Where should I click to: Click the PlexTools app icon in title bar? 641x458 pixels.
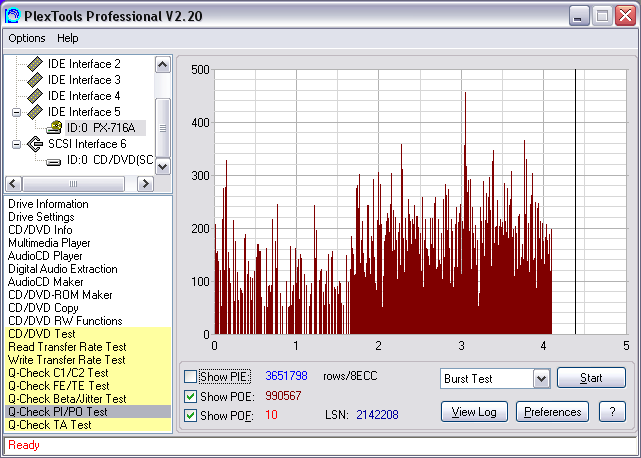[x=13, y=16]
